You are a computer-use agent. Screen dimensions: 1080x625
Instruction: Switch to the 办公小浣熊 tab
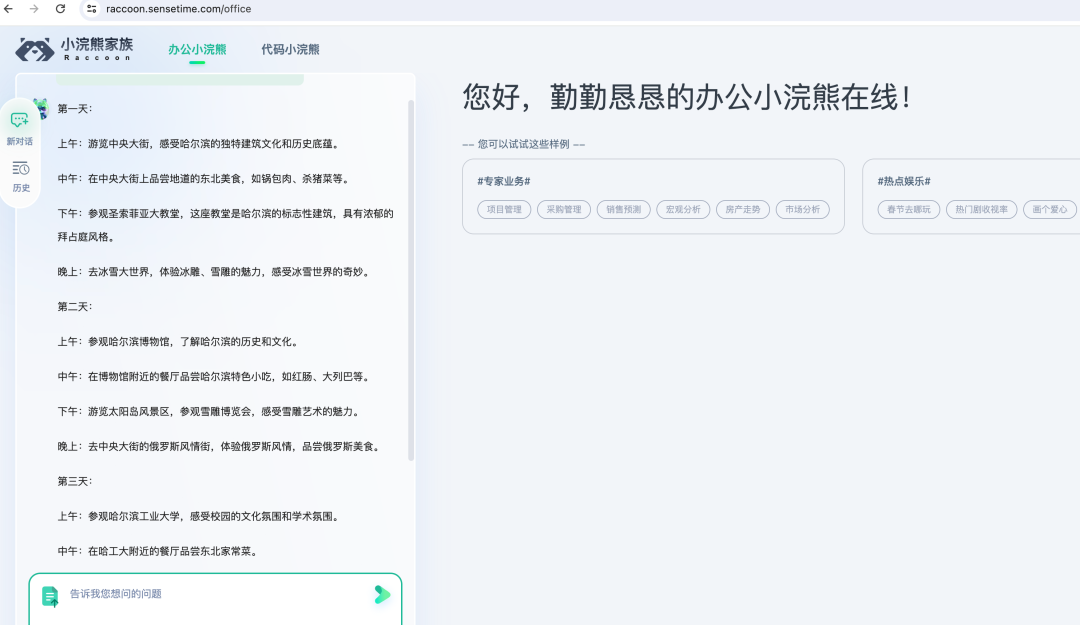point(197,50)
